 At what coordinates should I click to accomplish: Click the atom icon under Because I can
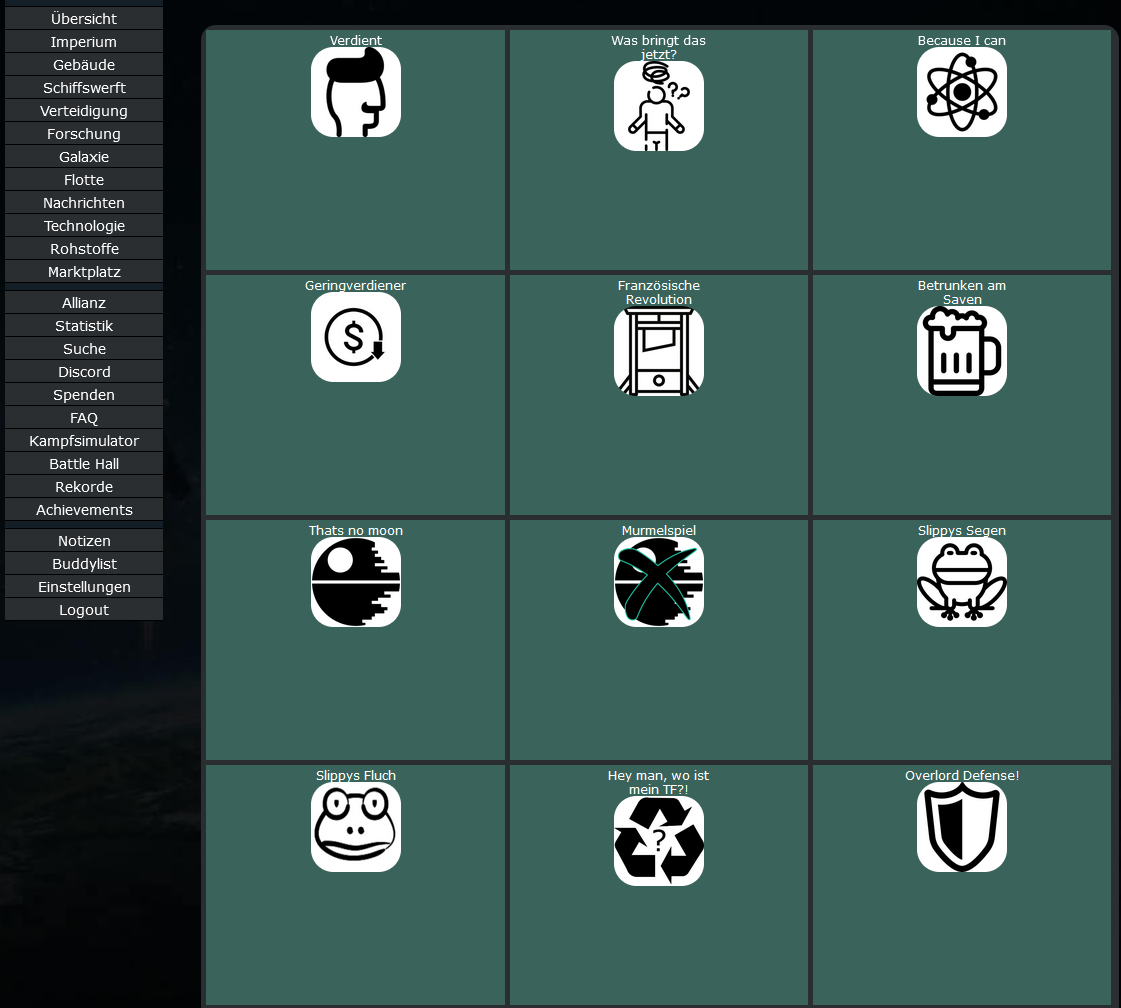962,92
